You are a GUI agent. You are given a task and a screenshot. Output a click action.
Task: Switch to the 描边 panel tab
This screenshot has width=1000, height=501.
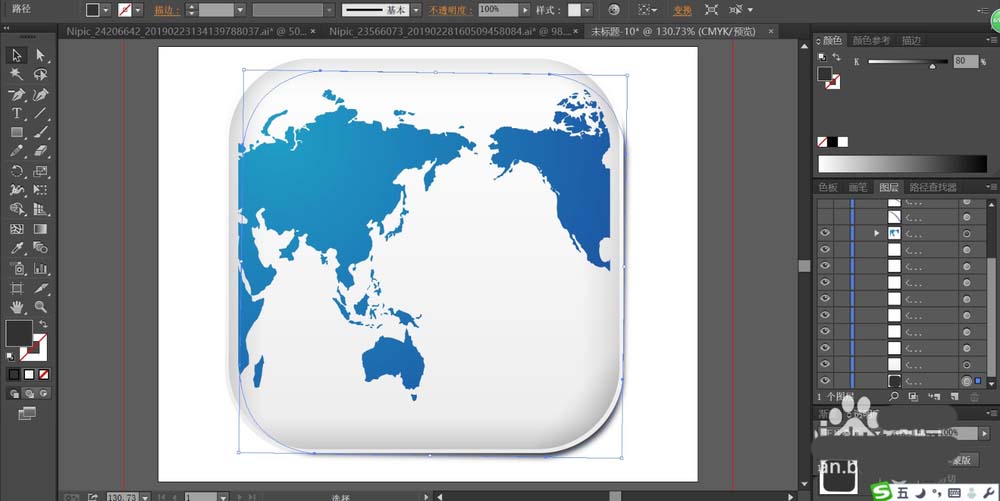(x=911, y=40)
